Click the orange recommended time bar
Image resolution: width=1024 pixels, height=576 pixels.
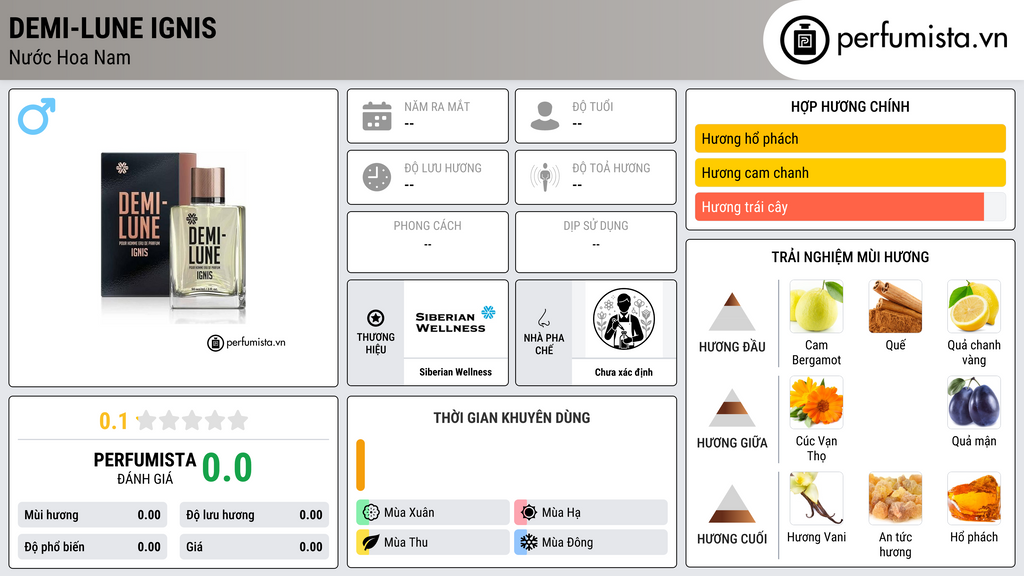pos(360,465)
